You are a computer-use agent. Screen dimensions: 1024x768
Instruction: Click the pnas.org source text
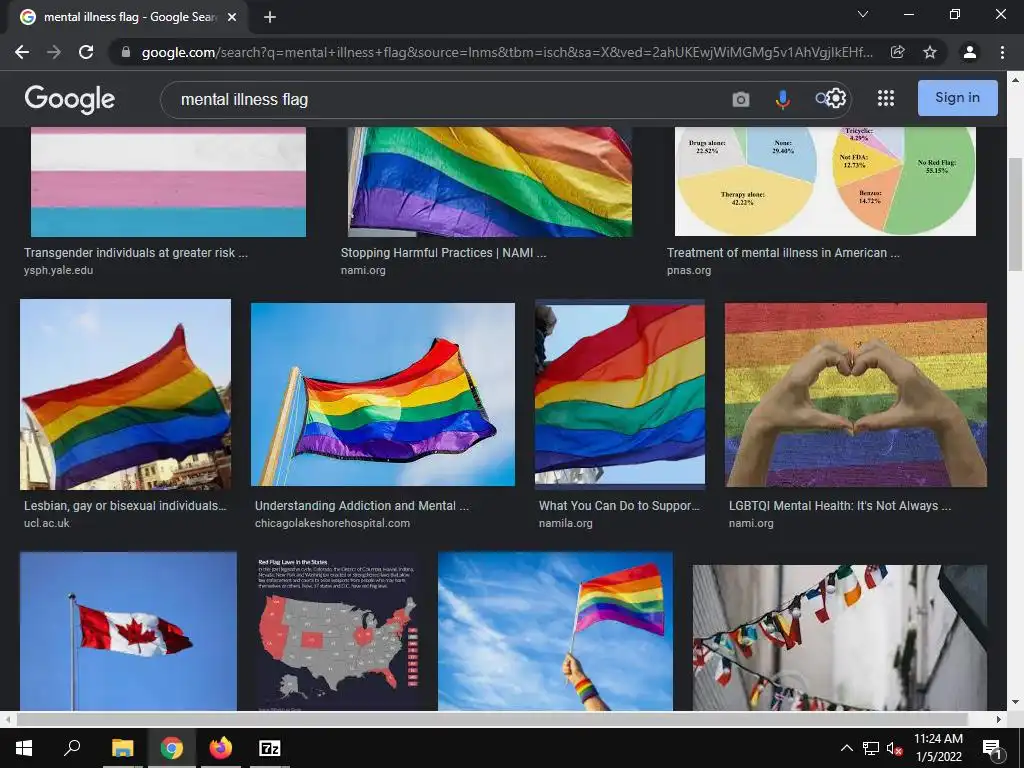pyautogui.click(x=689, y=270)
